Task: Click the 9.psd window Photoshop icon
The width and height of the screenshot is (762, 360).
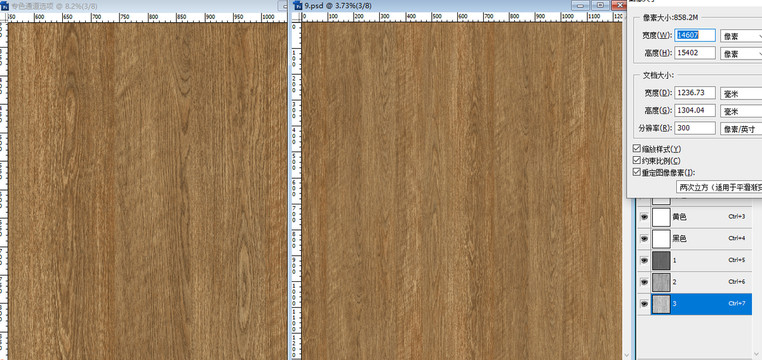Action: pos(297,5)
